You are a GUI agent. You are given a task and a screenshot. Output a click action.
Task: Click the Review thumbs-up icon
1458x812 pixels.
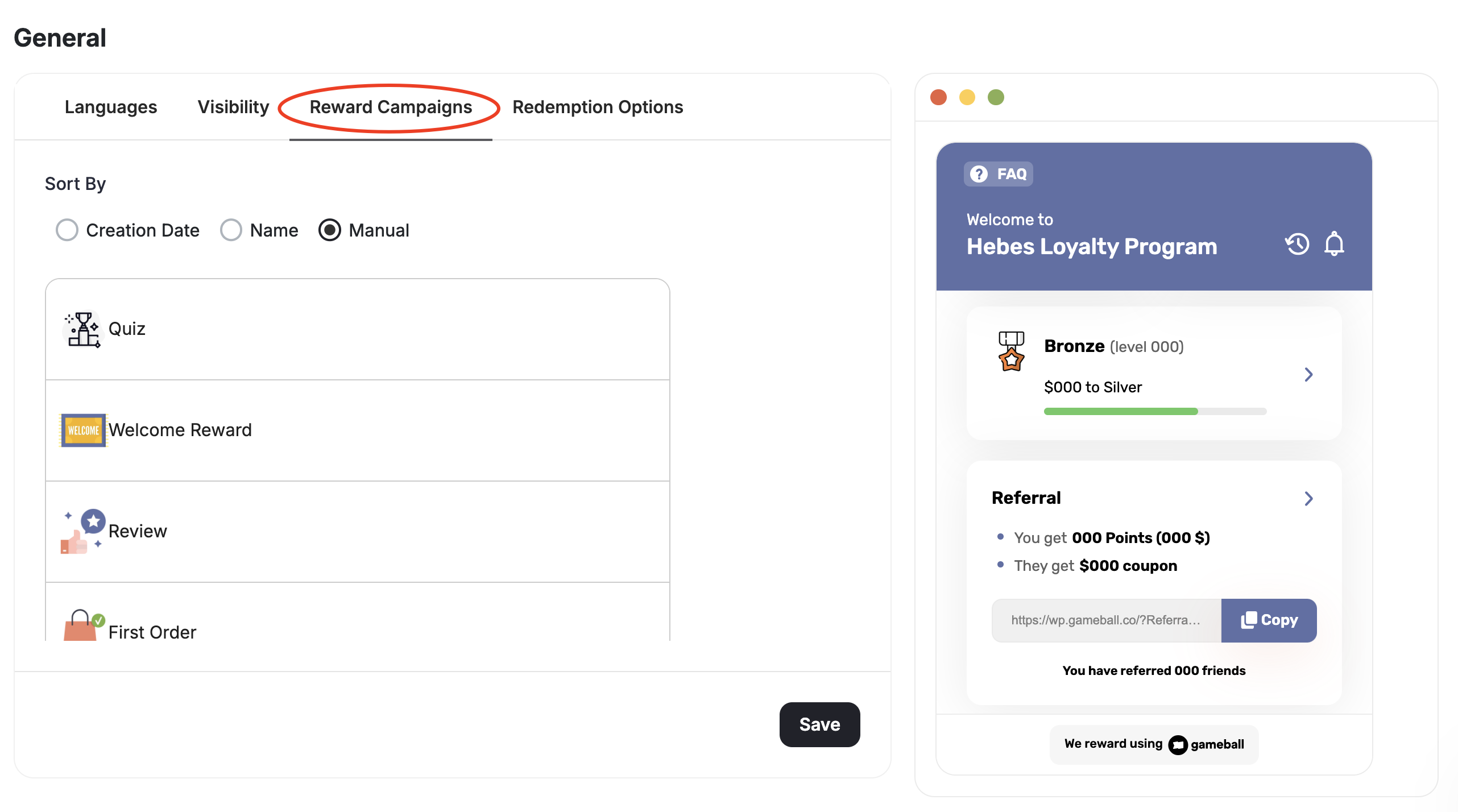coord(84,531)
